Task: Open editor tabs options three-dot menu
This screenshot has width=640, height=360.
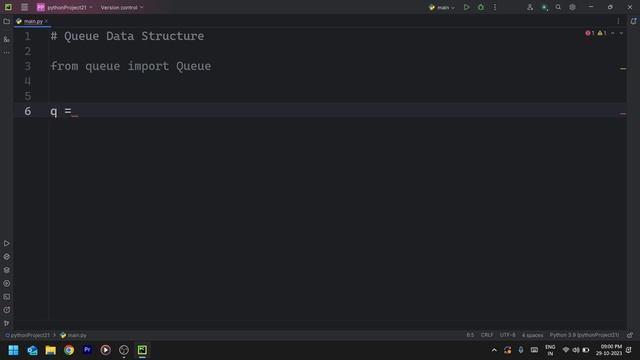Action: [x=618, y=21]
